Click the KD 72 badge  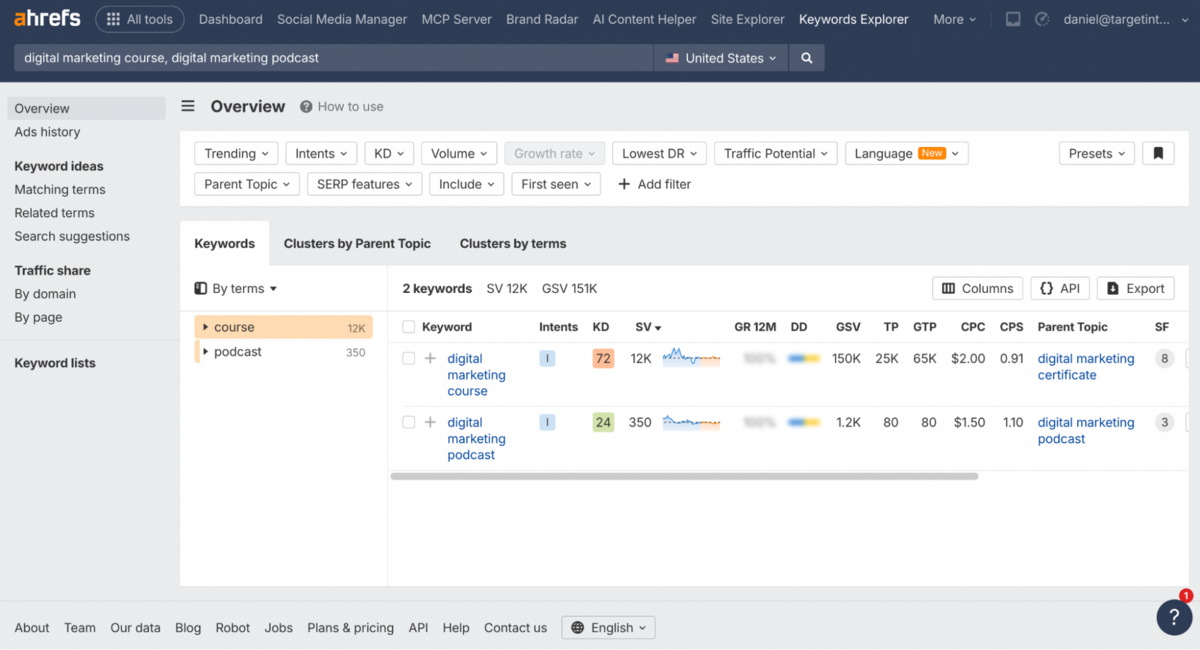603,358
